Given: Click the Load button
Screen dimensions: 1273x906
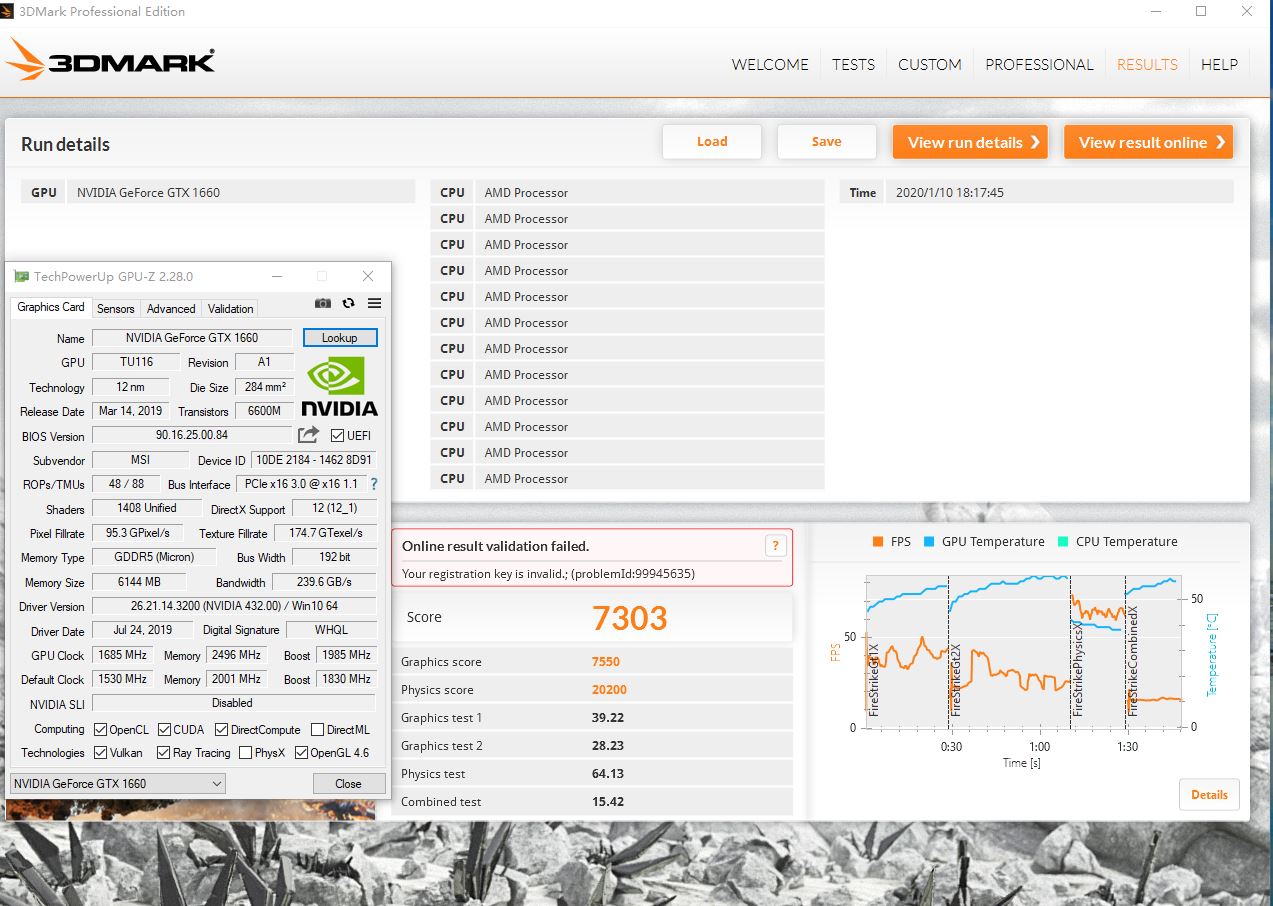Looking at the screenshot, I should click(712, 141).
